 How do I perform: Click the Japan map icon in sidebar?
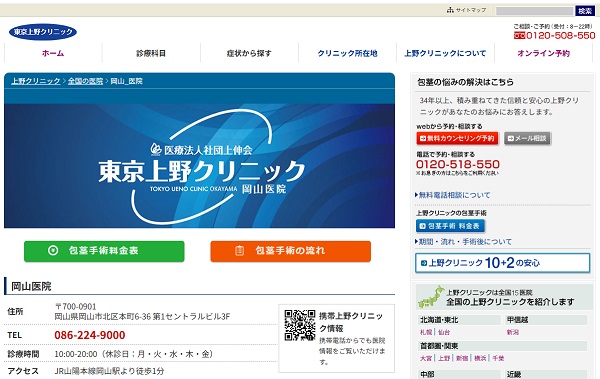tap(431, 297)
